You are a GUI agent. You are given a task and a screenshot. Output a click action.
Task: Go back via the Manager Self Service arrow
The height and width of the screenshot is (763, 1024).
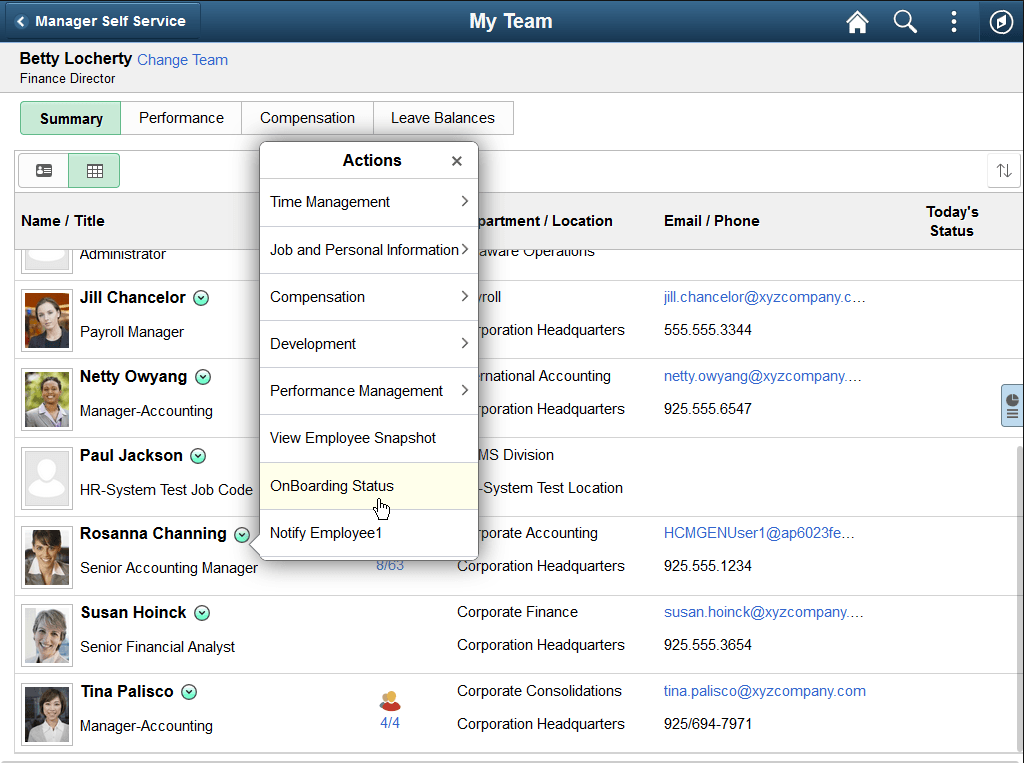pos(22,20)
